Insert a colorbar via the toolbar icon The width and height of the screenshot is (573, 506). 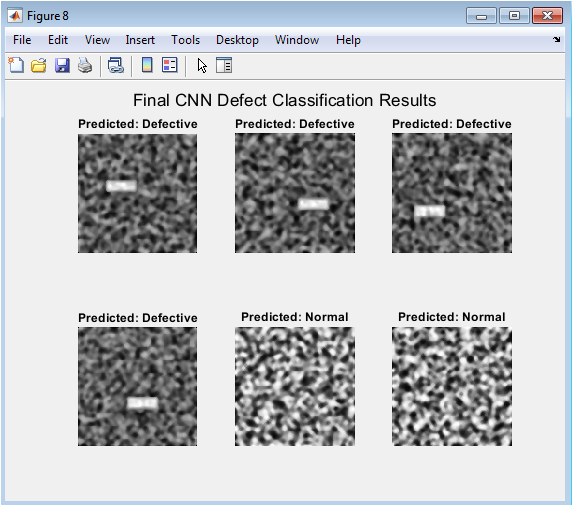(x=147, y=66)
